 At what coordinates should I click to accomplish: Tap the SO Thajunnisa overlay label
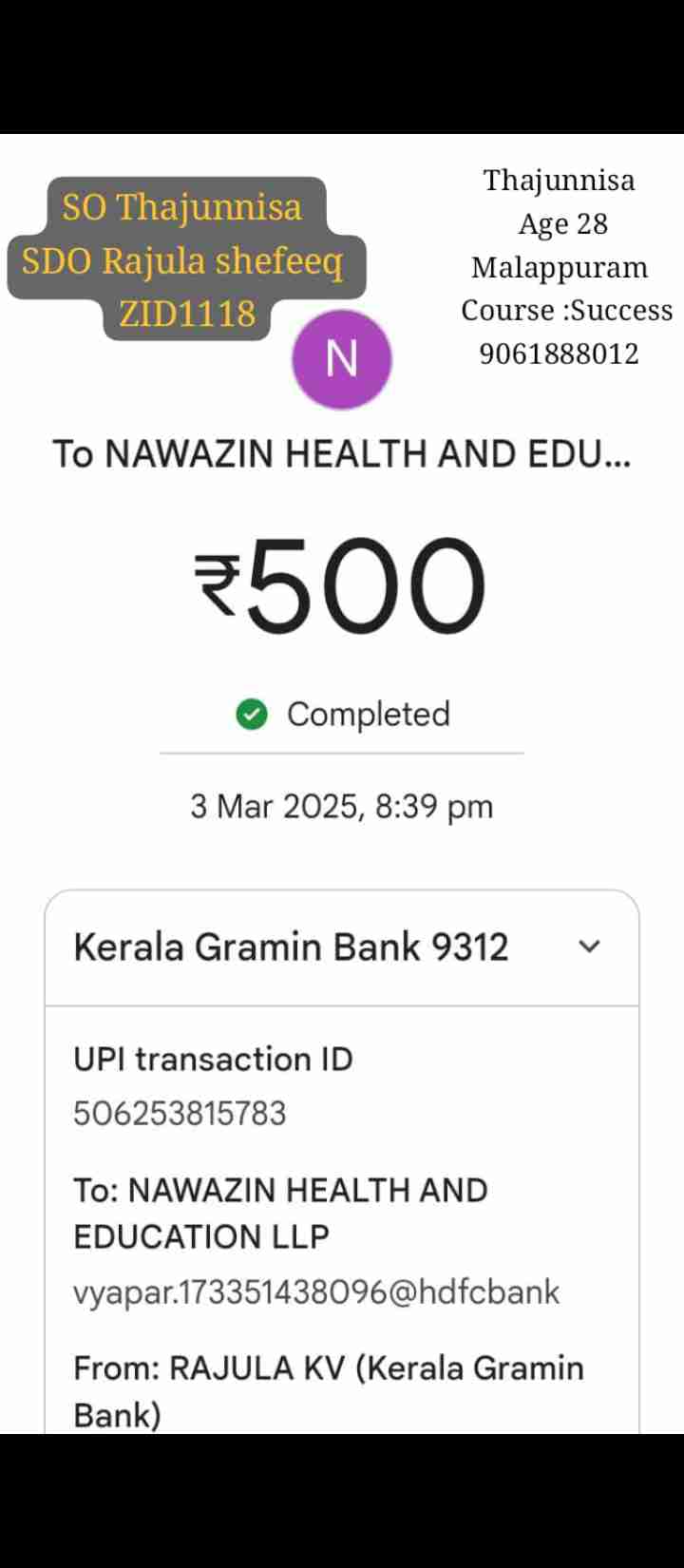181,206
